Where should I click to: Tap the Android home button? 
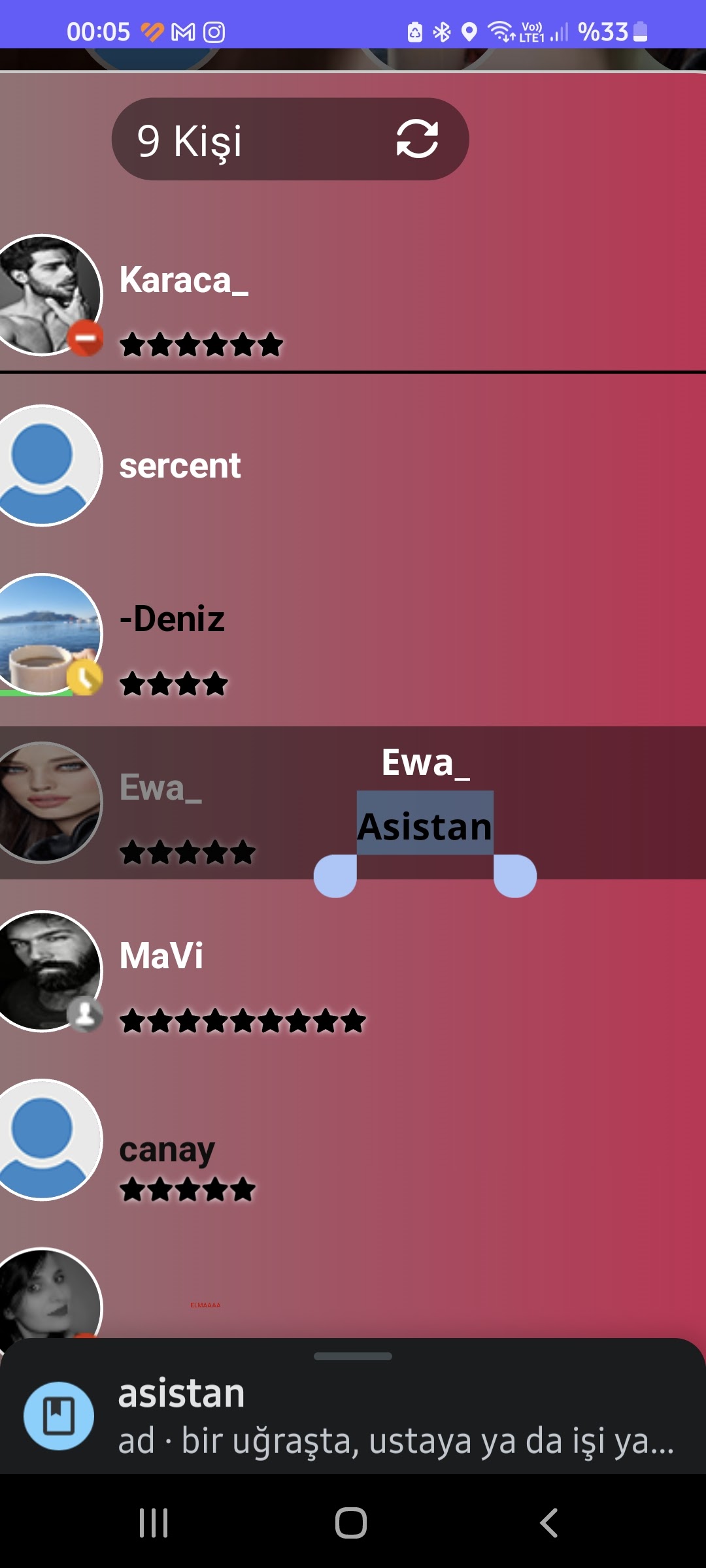(x=351, y=1523)
